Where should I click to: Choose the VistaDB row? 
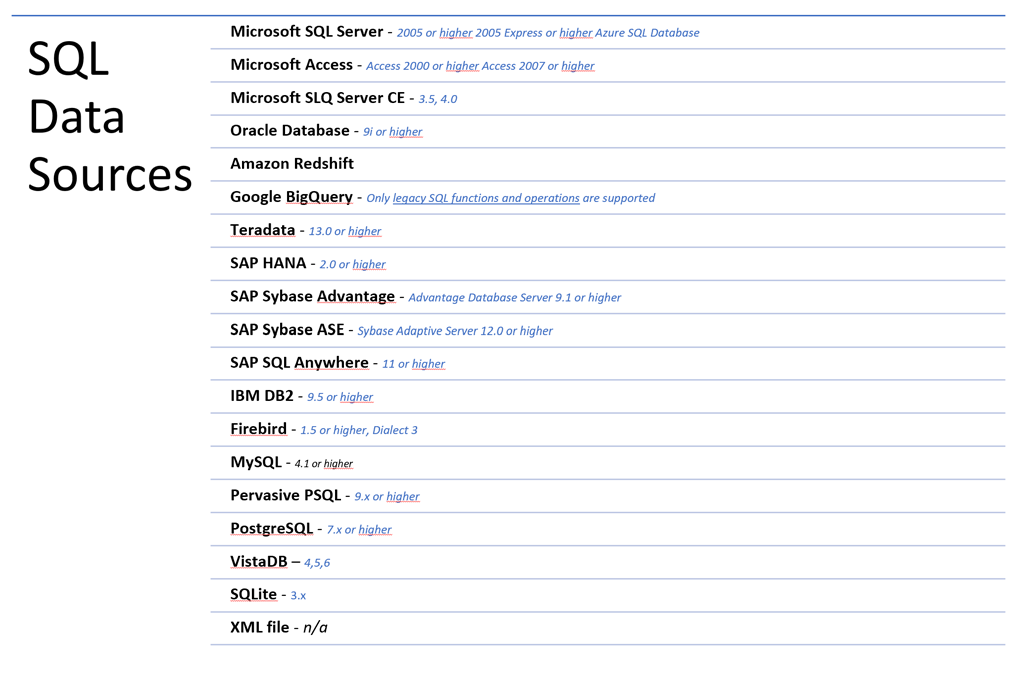click(x=607, y=562)
